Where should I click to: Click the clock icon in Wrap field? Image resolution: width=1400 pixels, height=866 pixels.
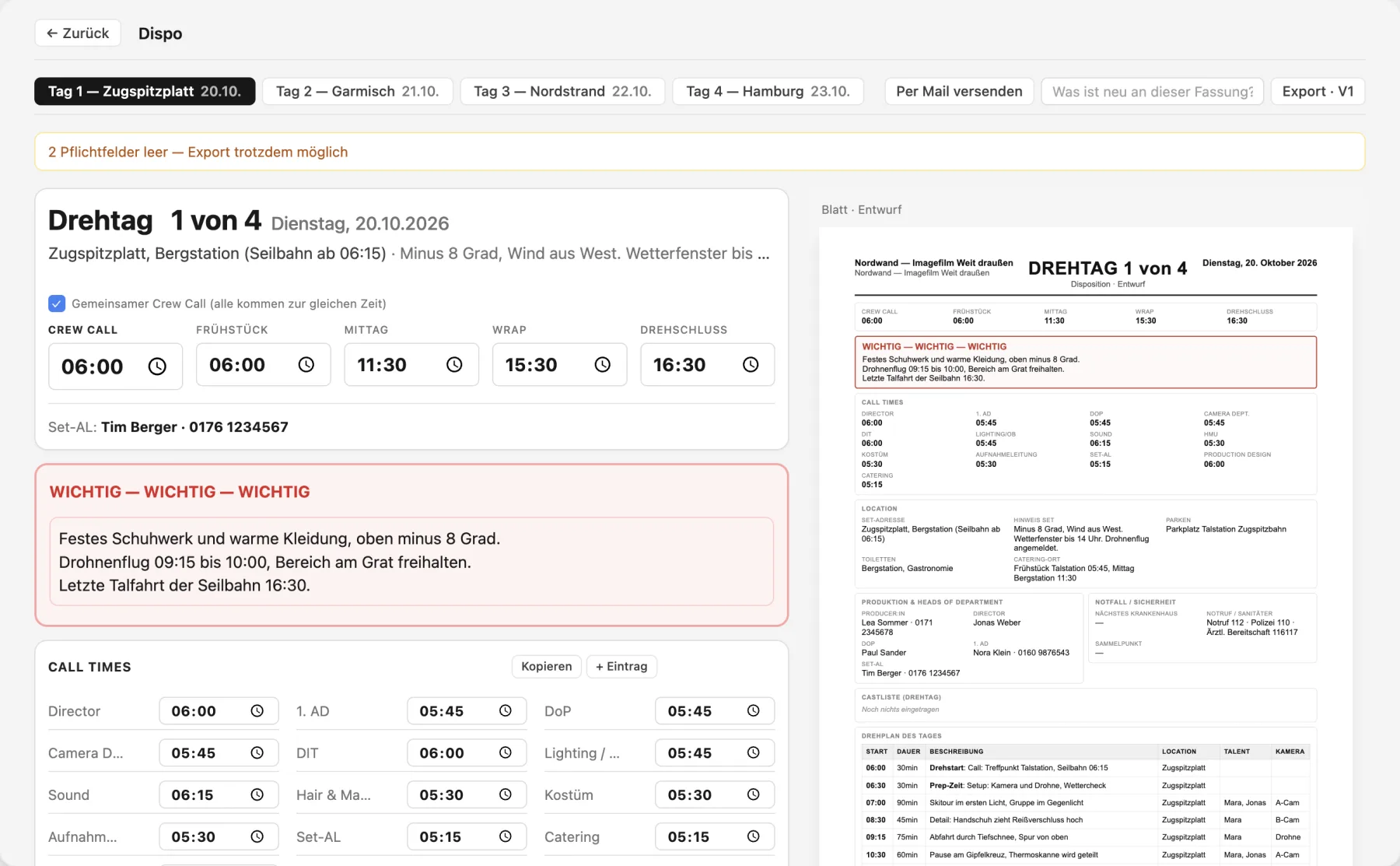[603, 365]
